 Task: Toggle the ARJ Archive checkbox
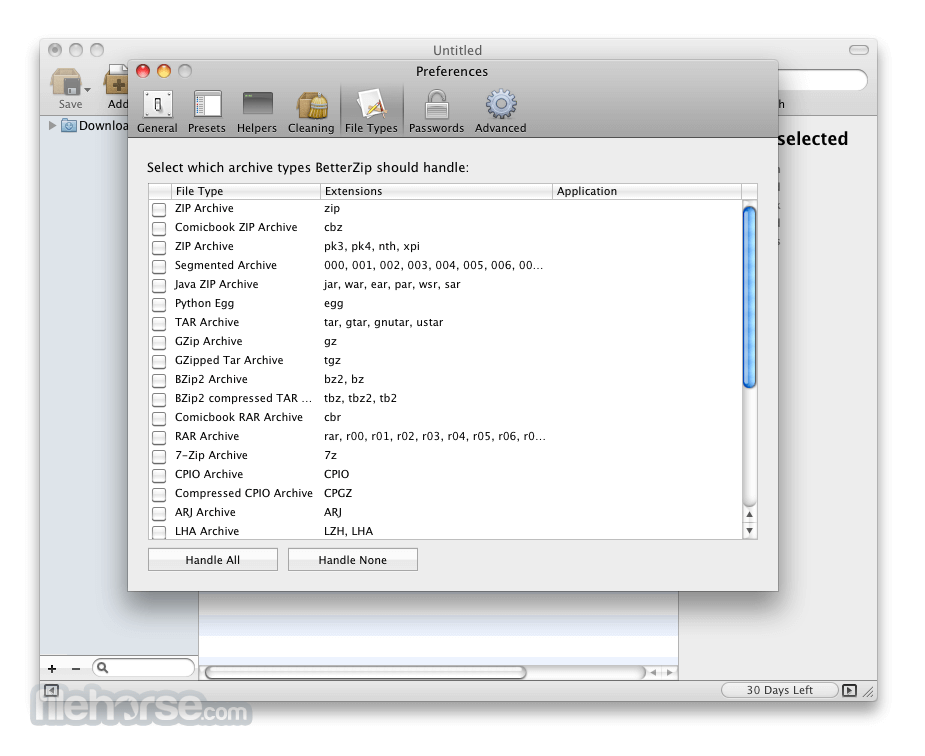159,513
